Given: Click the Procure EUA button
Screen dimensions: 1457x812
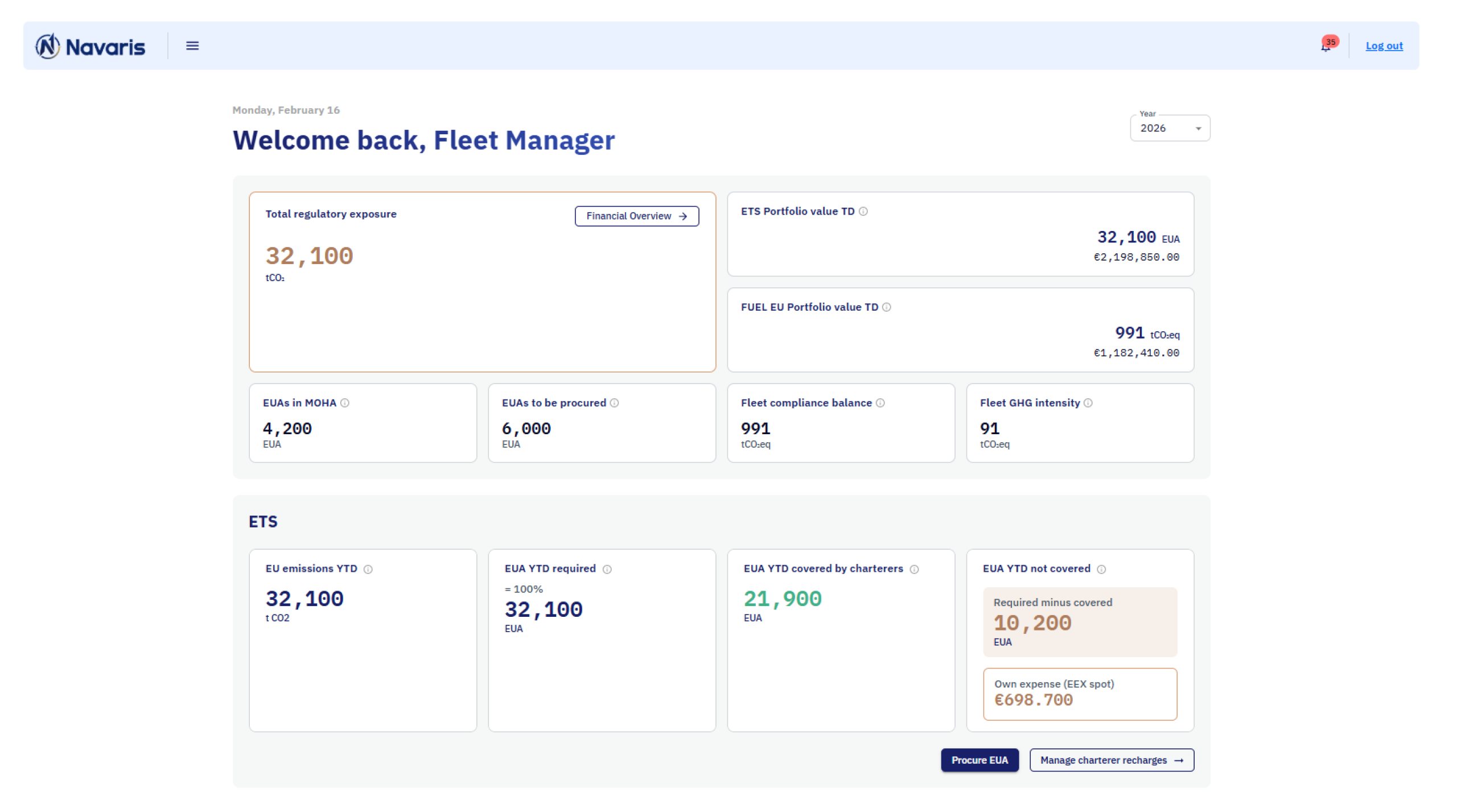Looking at the screenshot, I should [979, 760].
